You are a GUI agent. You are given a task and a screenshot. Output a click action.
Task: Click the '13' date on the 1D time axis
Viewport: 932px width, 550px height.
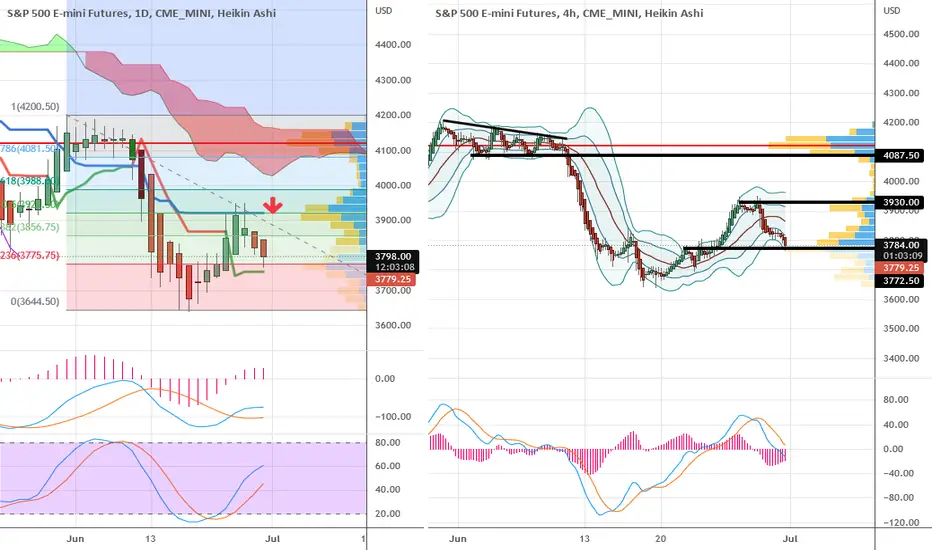[x=150, y=539]
